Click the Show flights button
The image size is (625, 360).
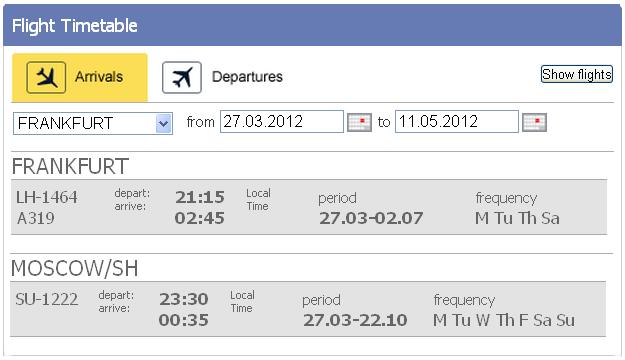(576, 74)
